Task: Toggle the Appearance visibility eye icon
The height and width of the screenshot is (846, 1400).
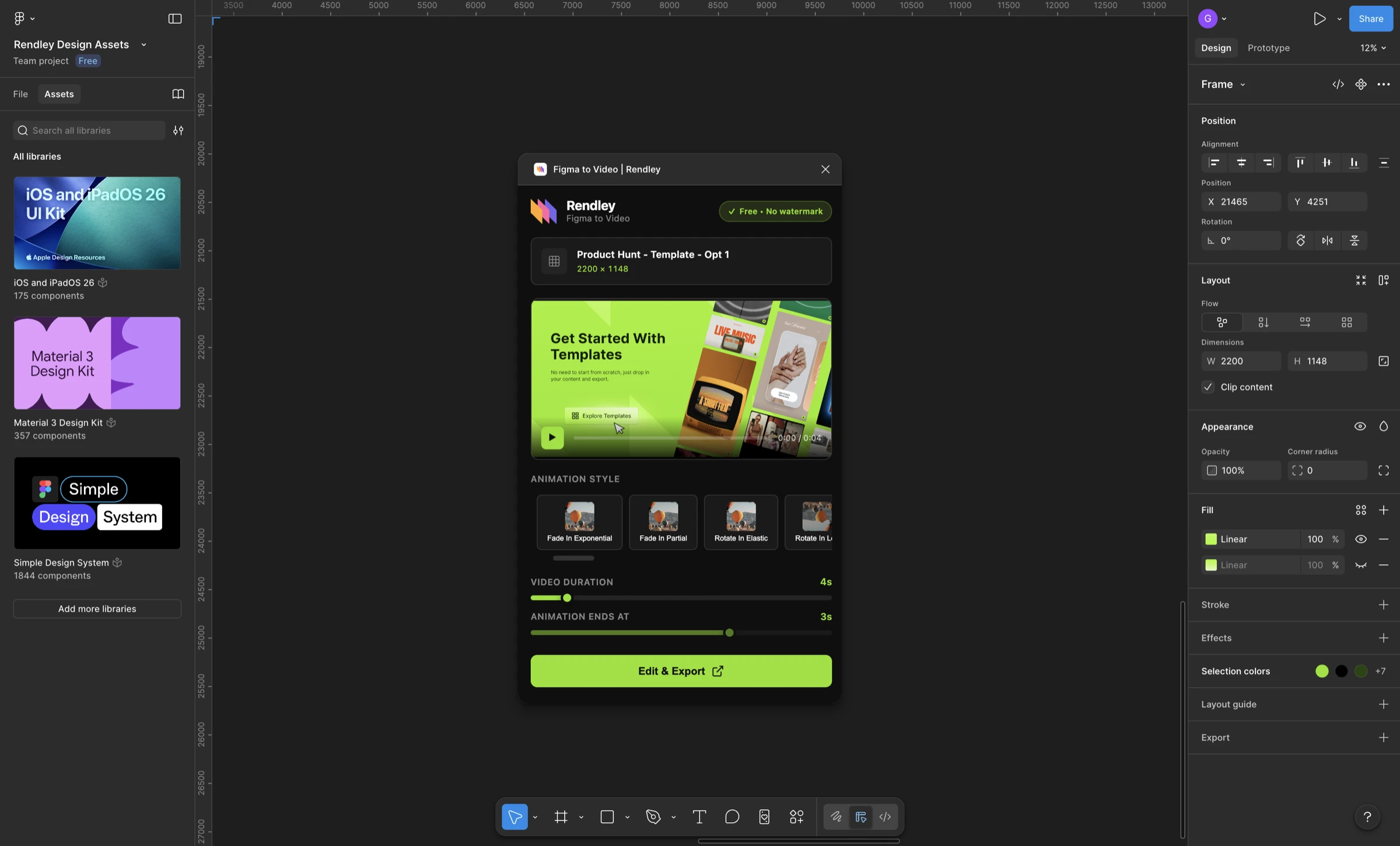Action: tap(1360, 426)
